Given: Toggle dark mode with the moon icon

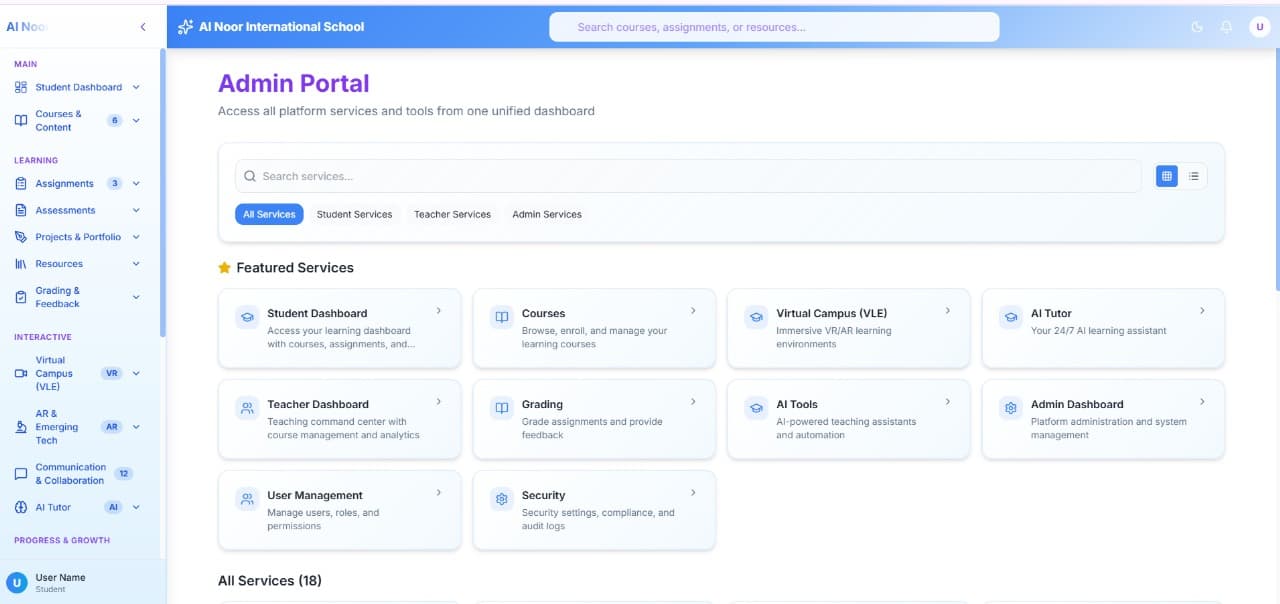Looking at the screenshot, I should tap(1197, 27).
